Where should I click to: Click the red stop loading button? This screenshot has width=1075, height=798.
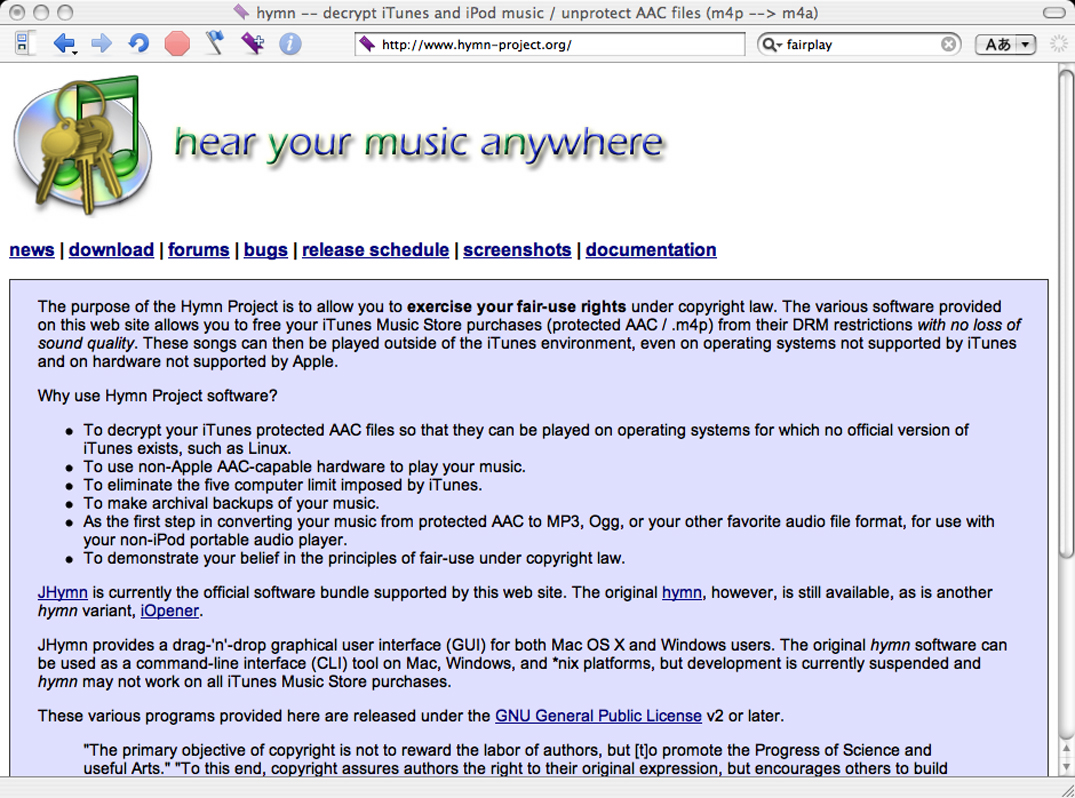[177, 44]
